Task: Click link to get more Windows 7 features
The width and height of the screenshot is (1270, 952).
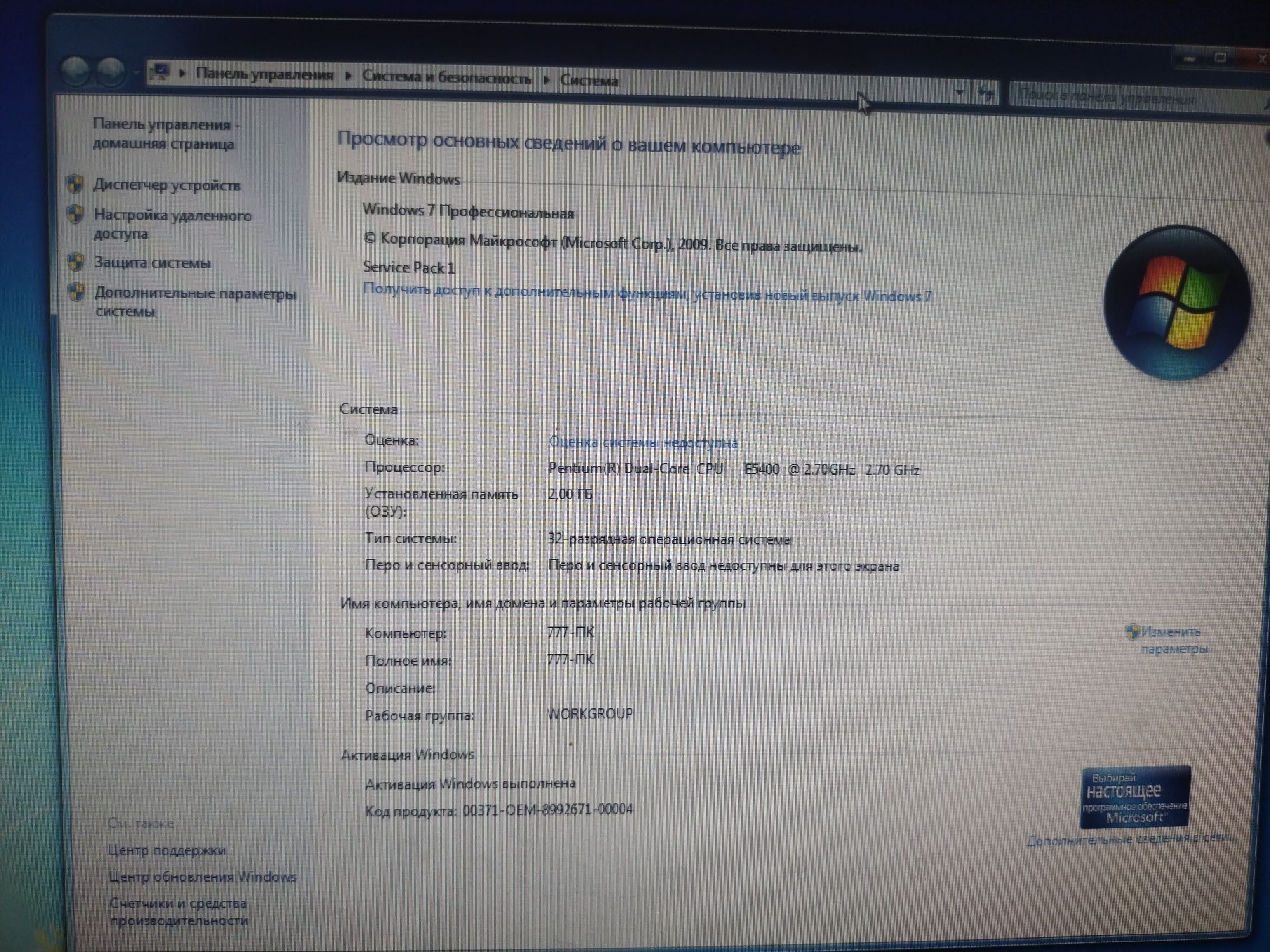Action: coord(647,293)
